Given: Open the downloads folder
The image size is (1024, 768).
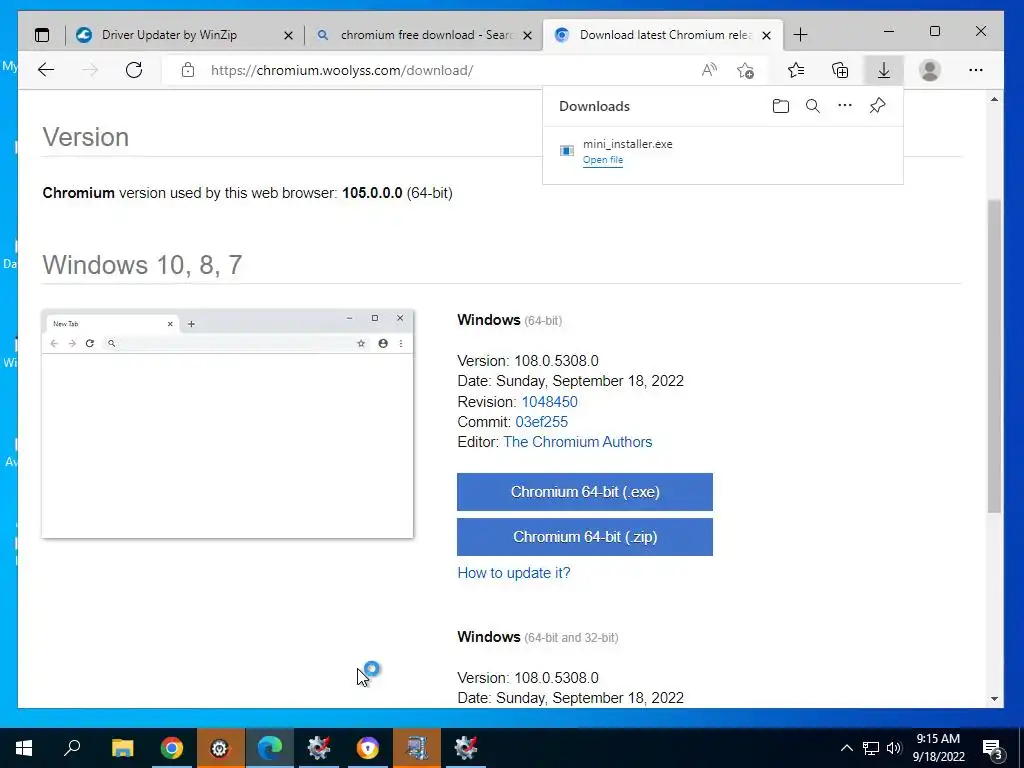Looking at the screenshot, I should tap(780, 106).
